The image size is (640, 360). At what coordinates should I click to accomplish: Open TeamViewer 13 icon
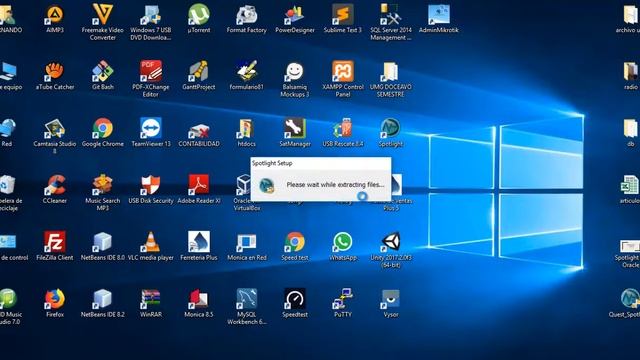point(151,128)
